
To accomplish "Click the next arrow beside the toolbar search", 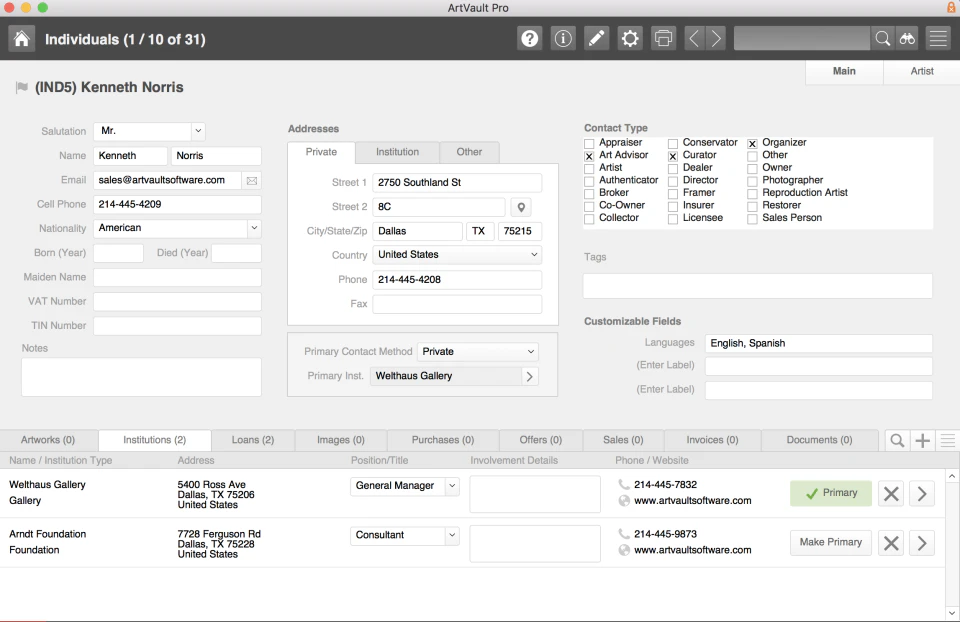I will 715,37.
